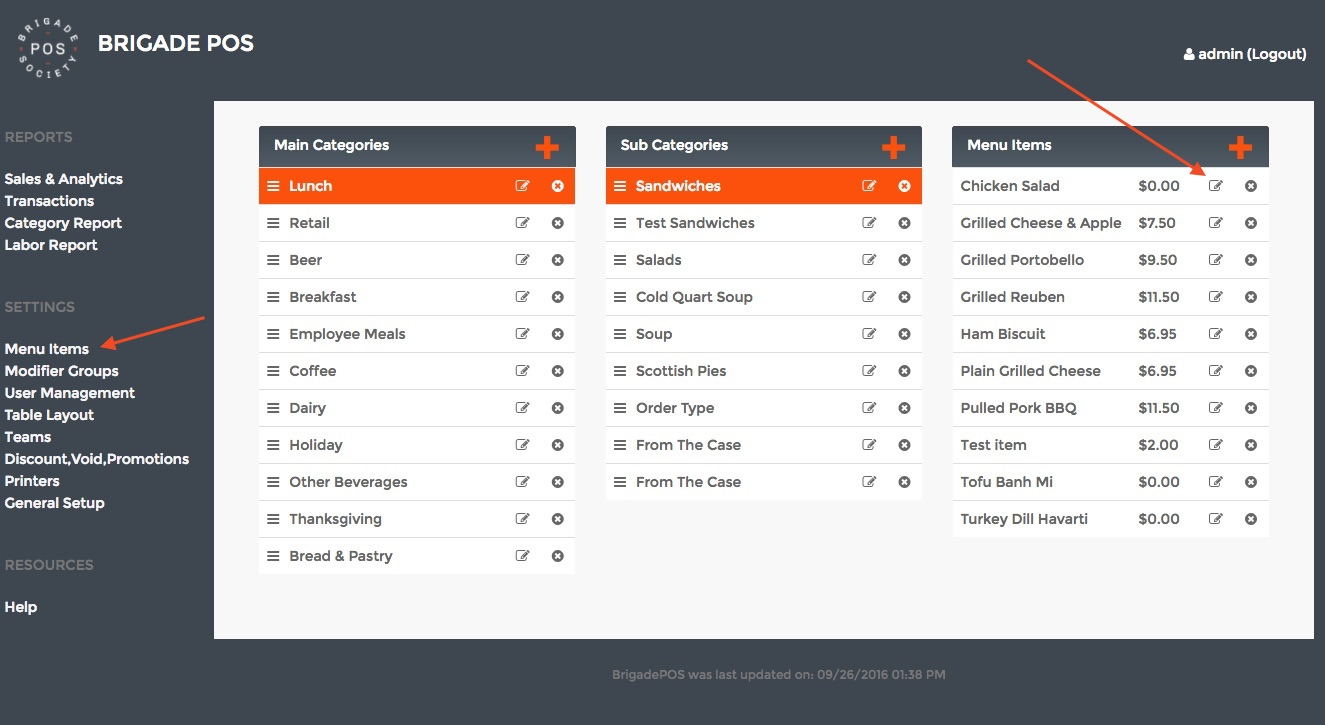Open the Help resource link

pos(21,607)
